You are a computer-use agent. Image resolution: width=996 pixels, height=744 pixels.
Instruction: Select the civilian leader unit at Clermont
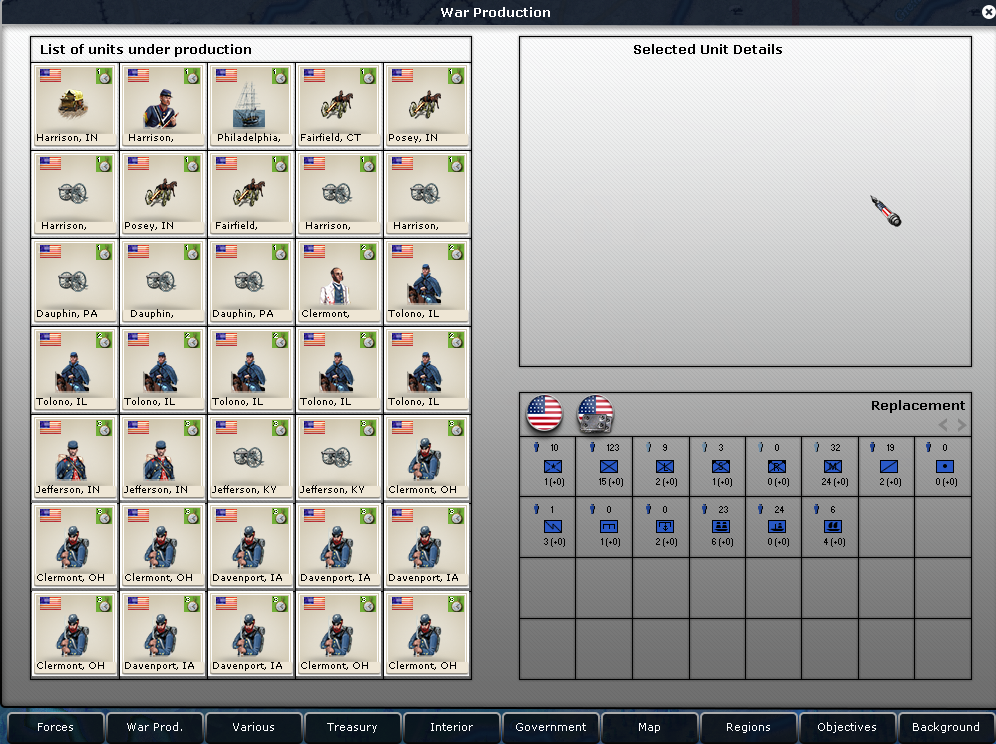click(339, 282)
